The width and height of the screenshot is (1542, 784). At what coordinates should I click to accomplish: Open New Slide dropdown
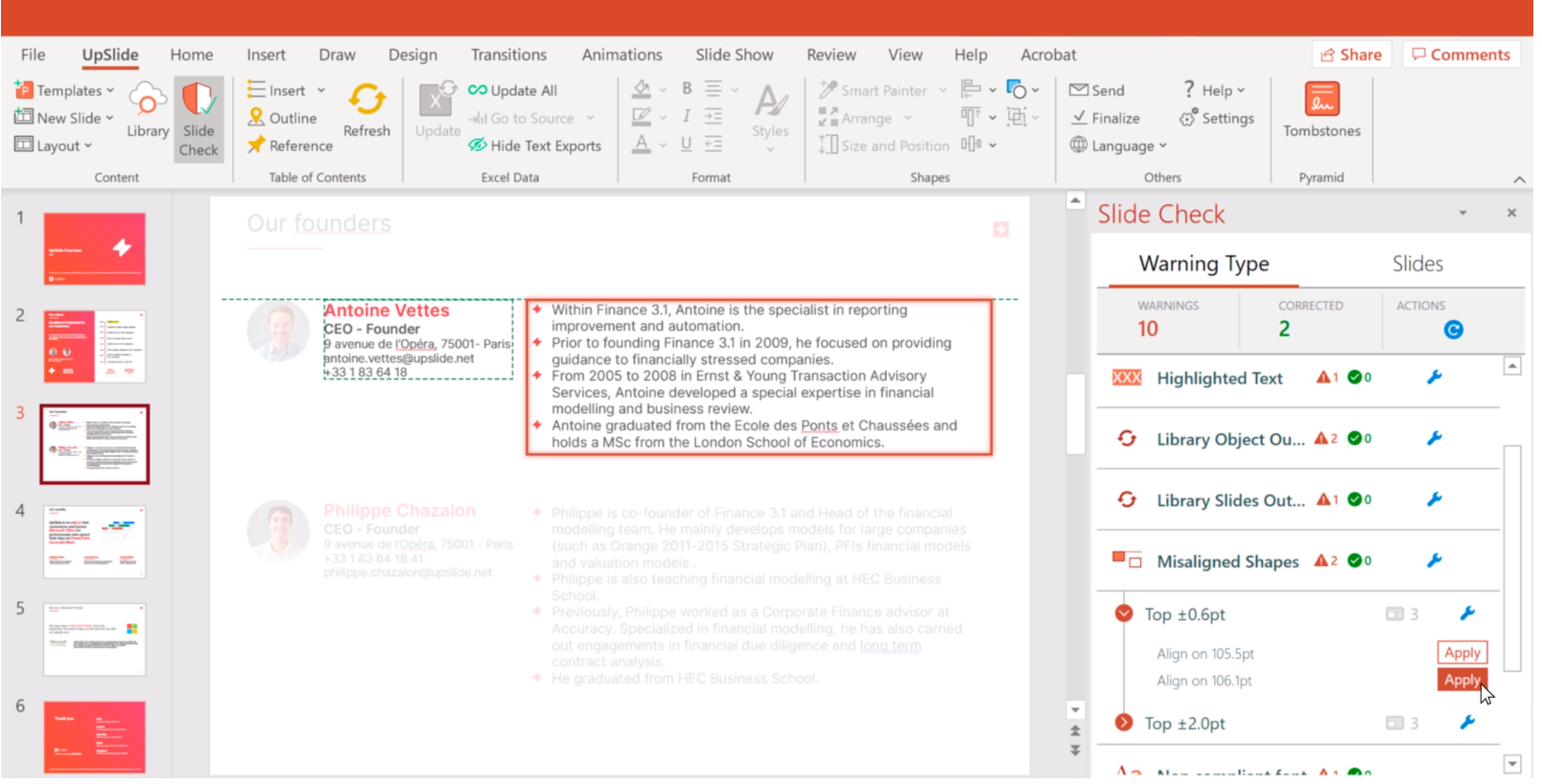point(64,118)
